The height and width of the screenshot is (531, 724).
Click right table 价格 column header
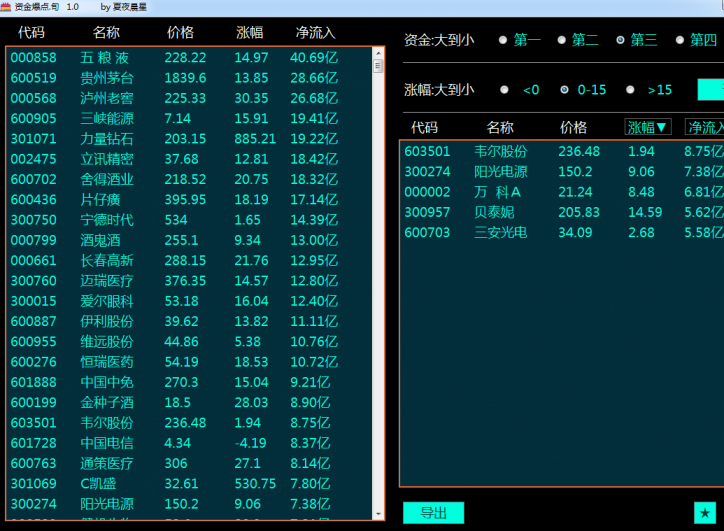pyautogui.click(x=573, y=127)
